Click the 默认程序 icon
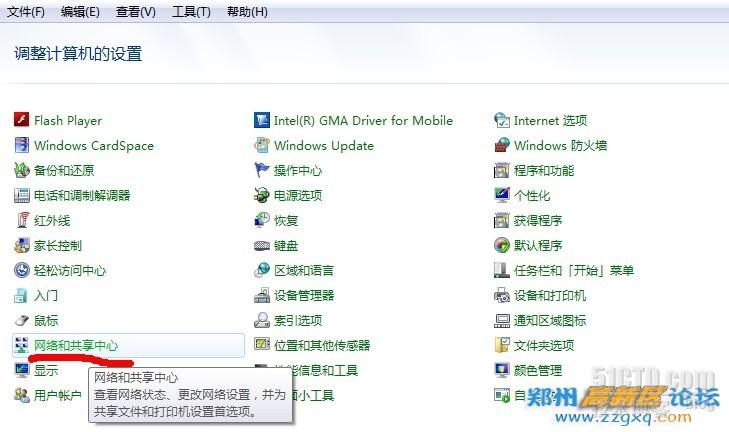 502,245
